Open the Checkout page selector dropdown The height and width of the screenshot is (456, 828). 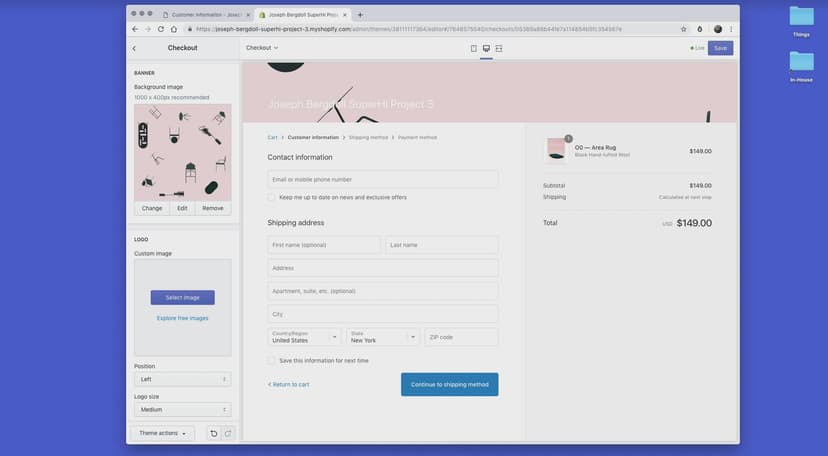click(x=262, y=48)
